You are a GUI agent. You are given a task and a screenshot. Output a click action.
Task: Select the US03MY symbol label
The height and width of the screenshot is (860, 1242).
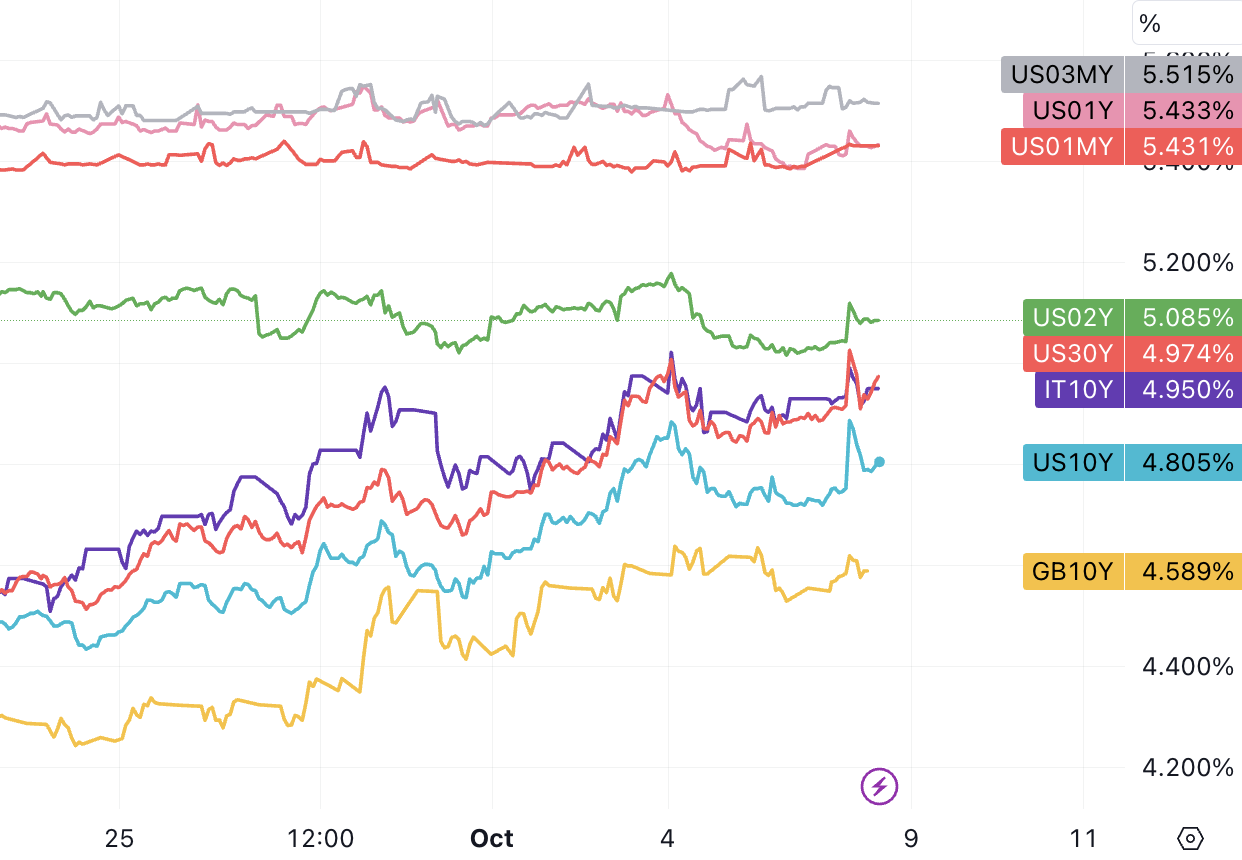pos(1062,75)
